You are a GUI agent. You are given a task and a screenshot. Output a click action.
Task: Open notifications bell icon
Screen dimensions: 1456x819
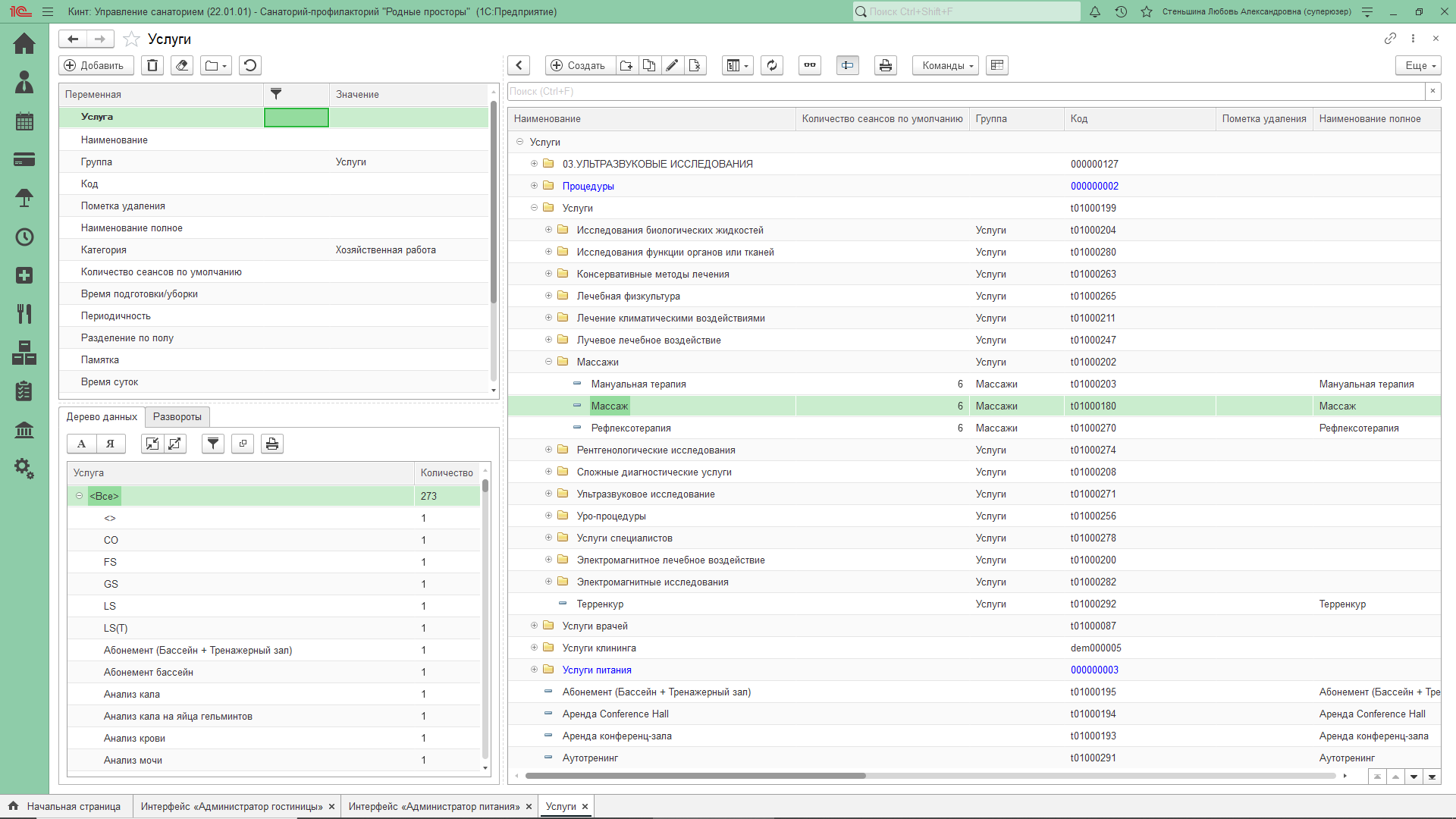pyautogui.click(x=1095, y=12)
